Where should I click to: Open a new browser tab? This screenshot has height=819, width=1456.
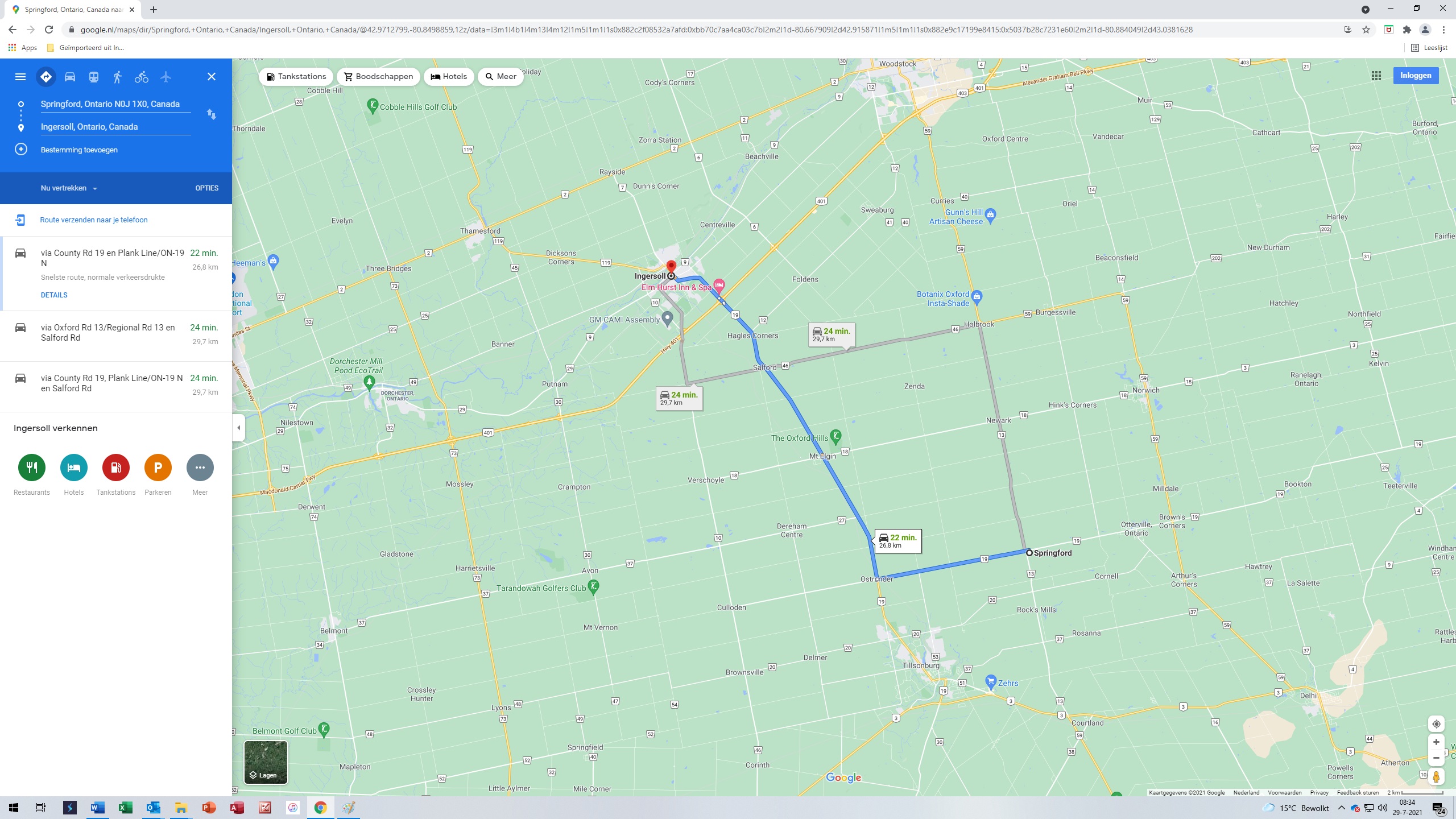click(154, 10)
